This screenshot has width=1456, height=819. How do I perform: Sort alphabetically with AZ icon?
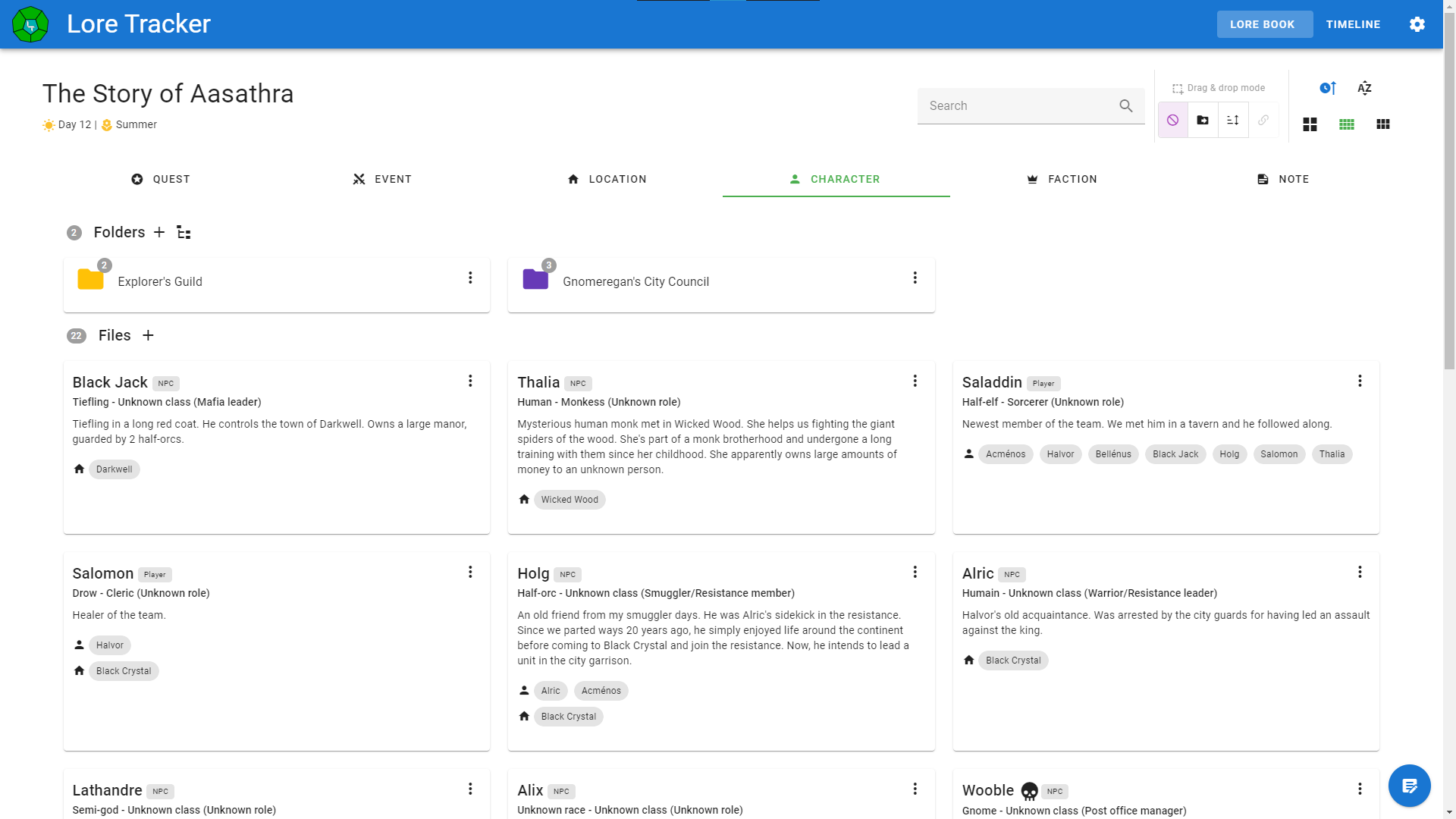click(1364, 88)
